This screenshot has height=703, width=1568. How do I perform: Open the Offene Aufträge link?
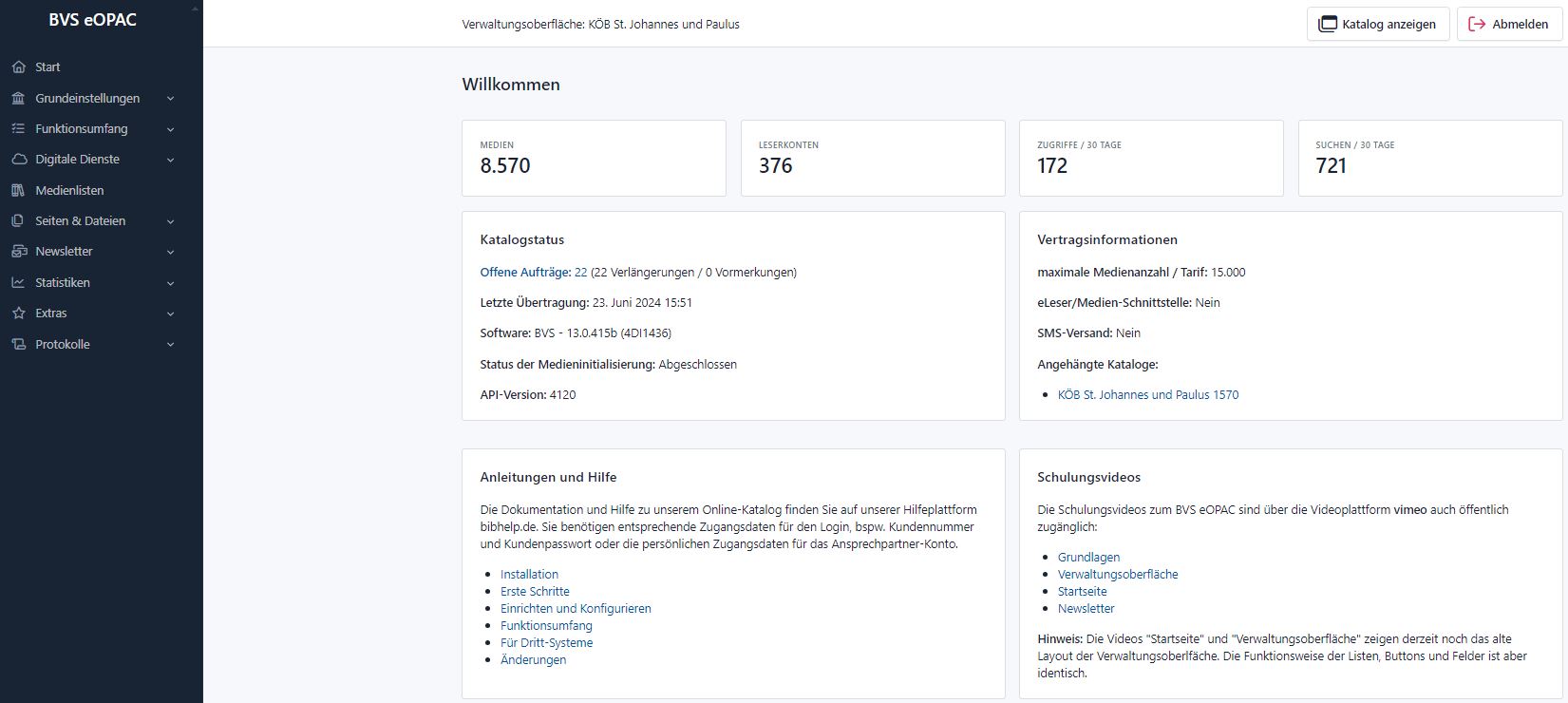tap(524, 273)
